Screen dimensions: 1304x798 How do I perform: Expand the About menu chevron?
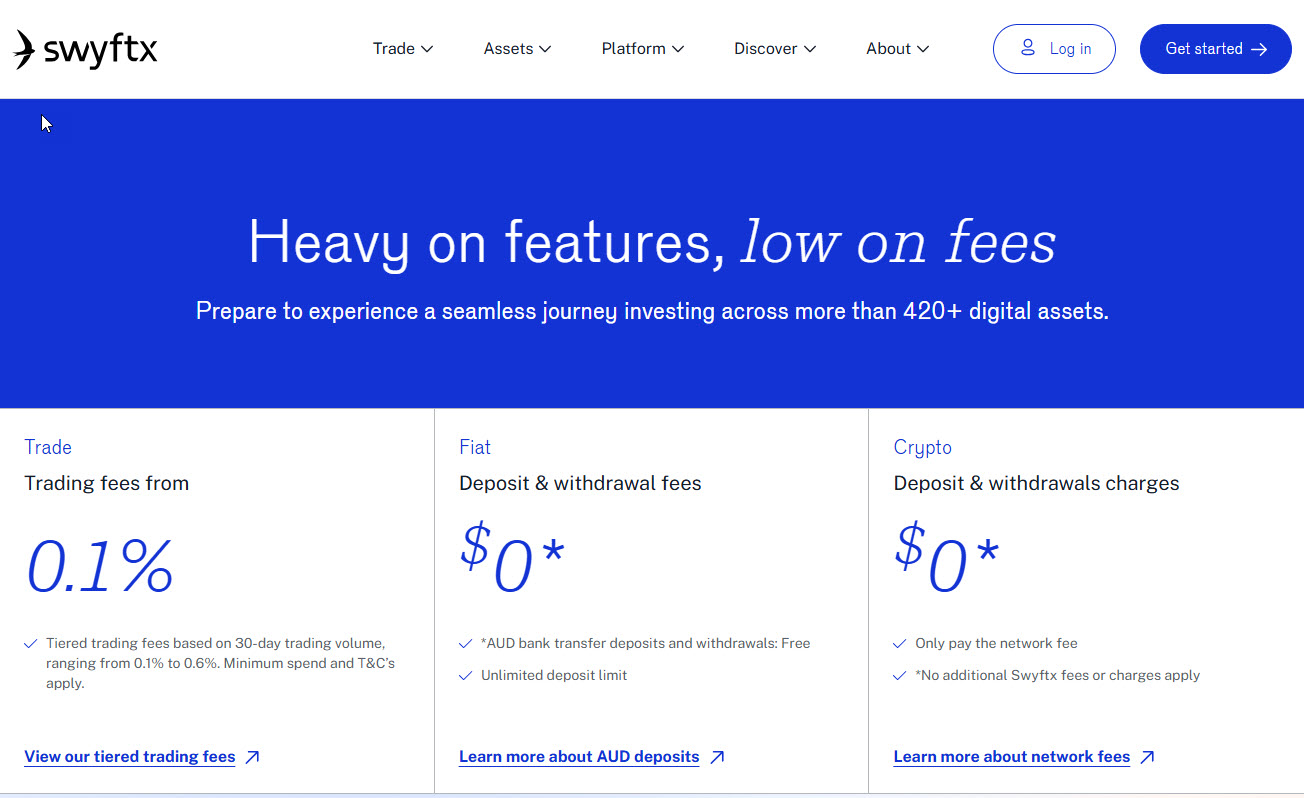[923, 49]
